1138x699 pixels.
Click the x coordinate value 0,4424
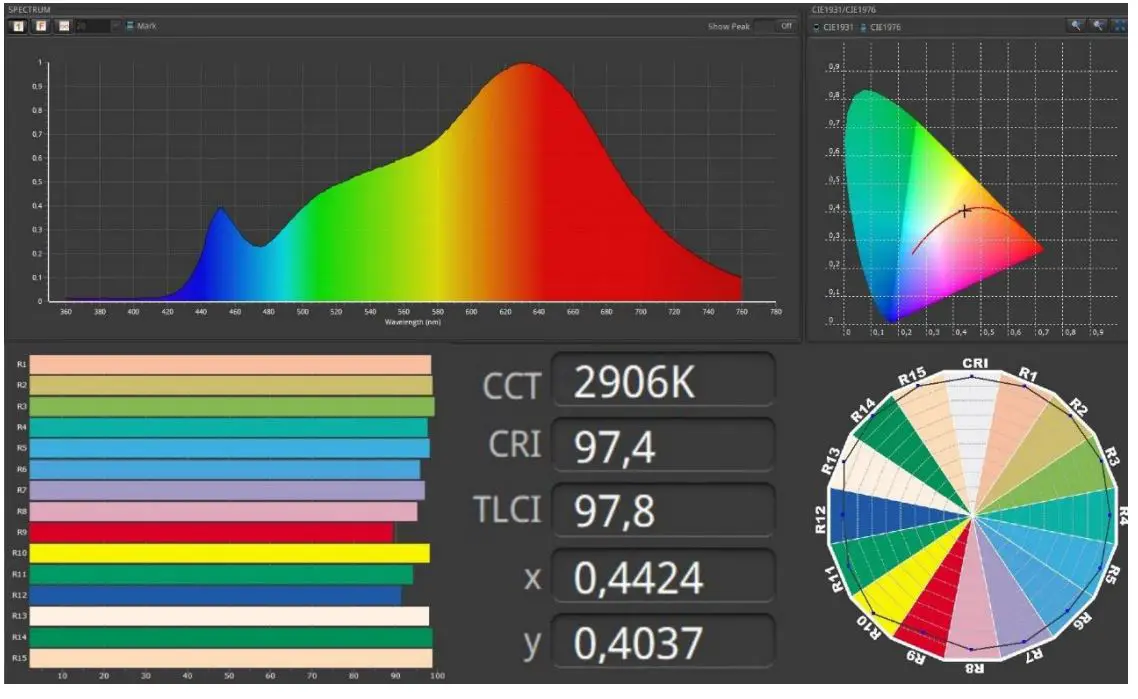[x=638, y=578]
